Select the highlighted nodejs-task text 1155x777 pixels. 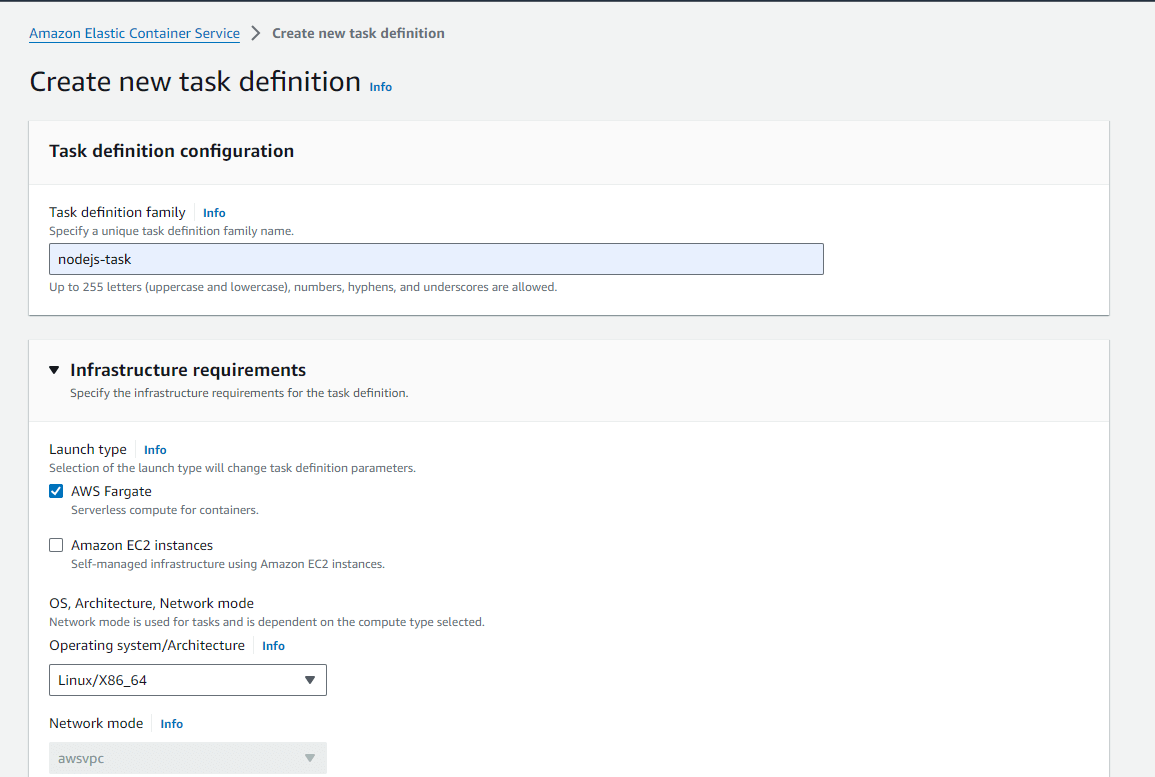click(92, 258)
